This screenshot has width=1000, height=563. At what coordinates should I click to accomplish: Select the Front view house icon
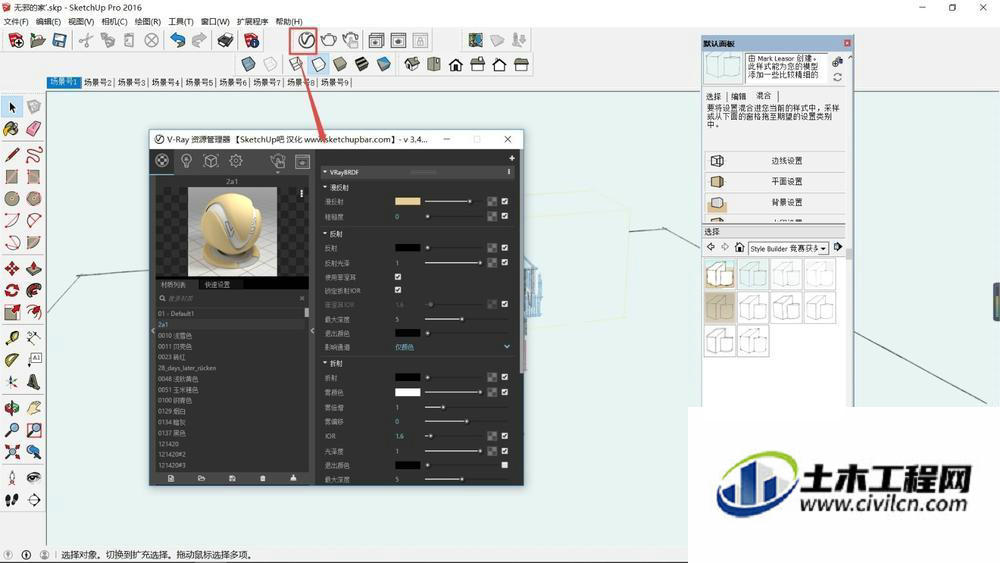coord(455,64)
